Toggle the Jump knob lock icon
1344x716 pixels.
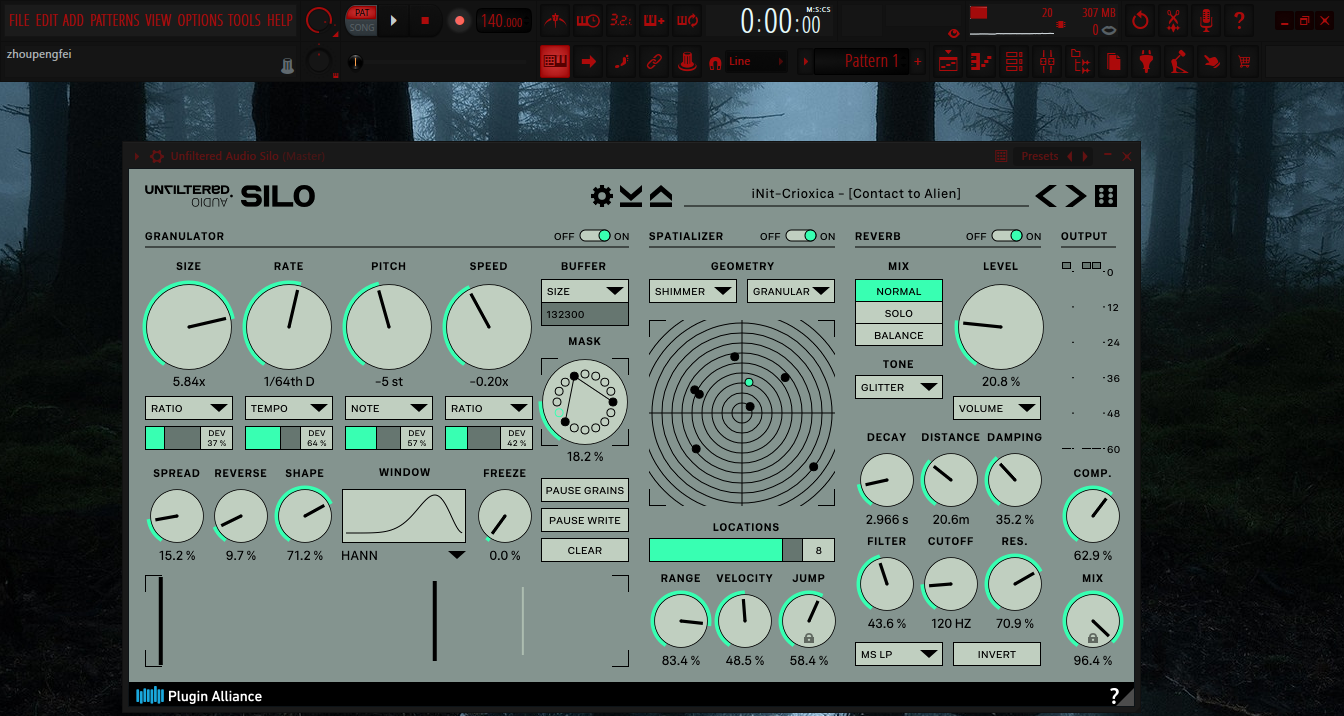pos(808,637)
